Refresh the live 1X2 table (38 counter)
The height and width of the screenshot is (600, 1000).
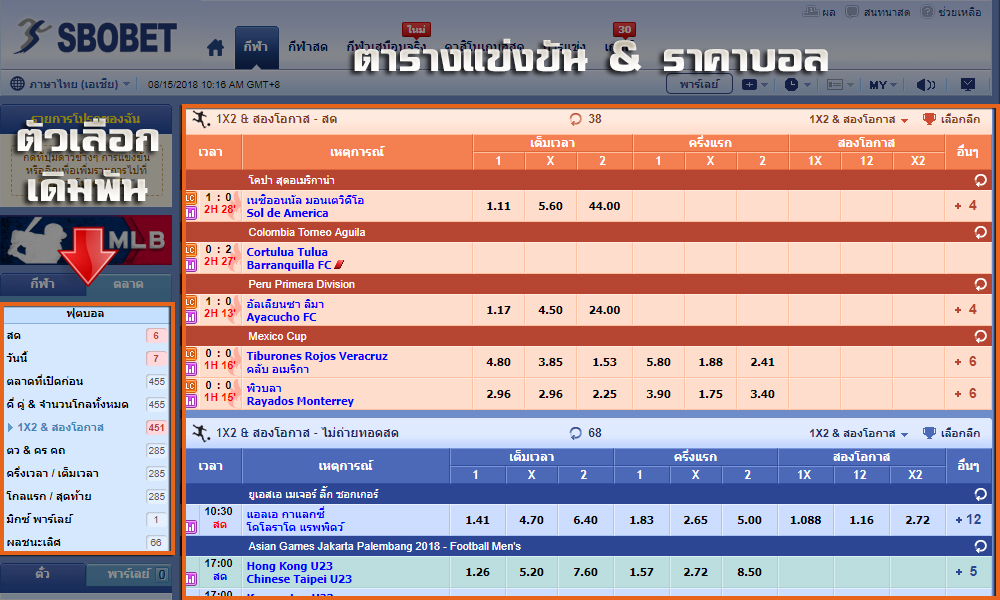point(576,119)
